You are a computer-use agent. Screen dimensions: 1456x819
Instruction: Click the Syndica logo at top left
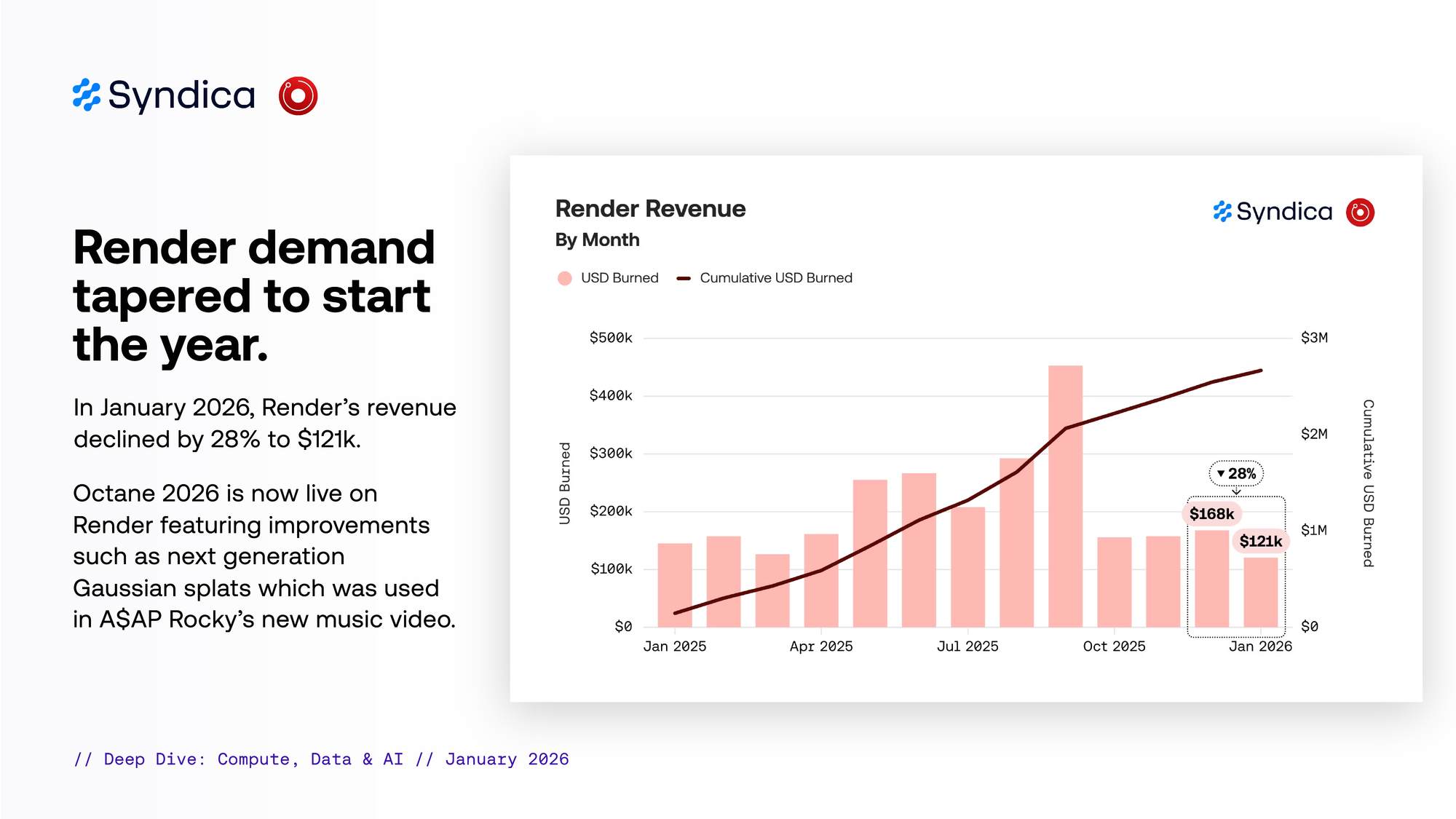(x=164, y=95)
